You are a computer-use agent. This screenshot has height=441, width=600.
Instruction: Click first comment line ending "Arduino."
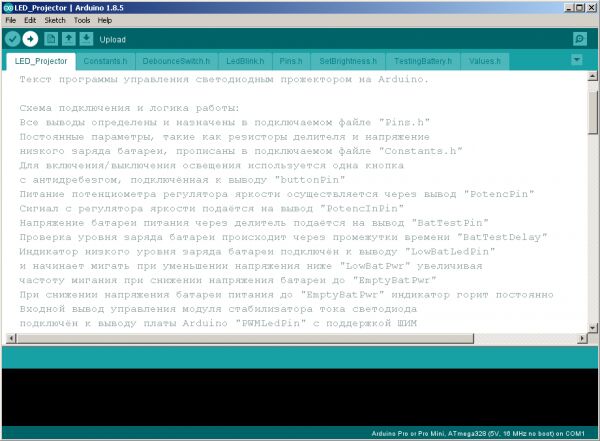[x=224, y=80]
